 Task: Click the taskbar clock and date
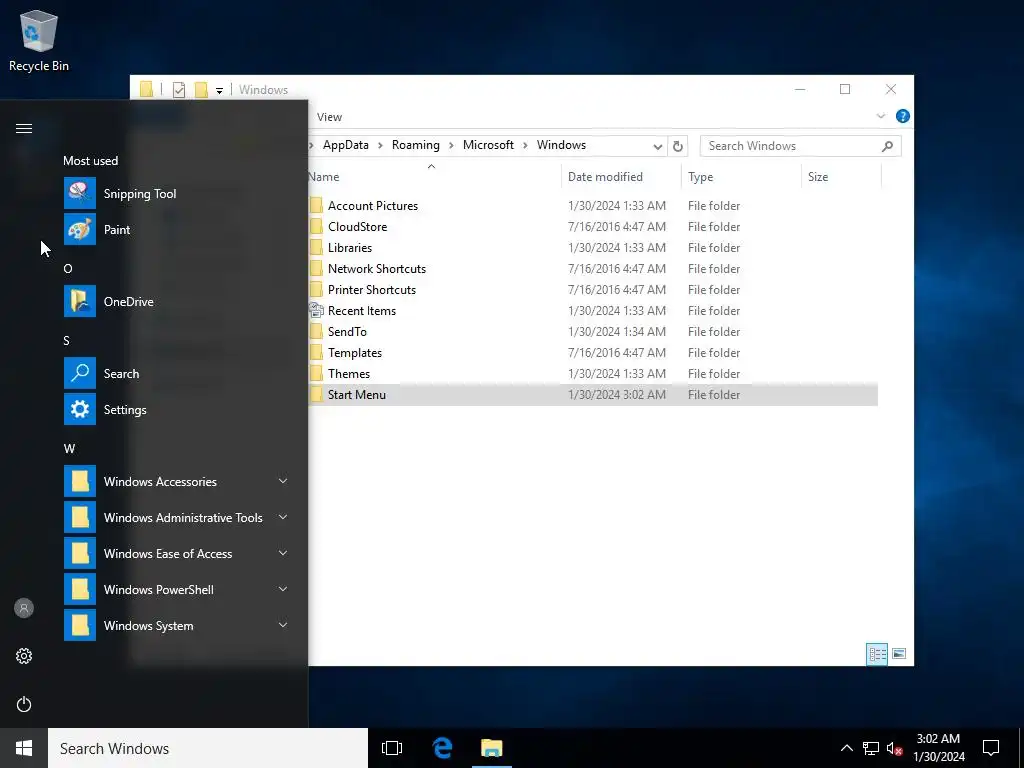pyautogui.click(x=938, y=748)
